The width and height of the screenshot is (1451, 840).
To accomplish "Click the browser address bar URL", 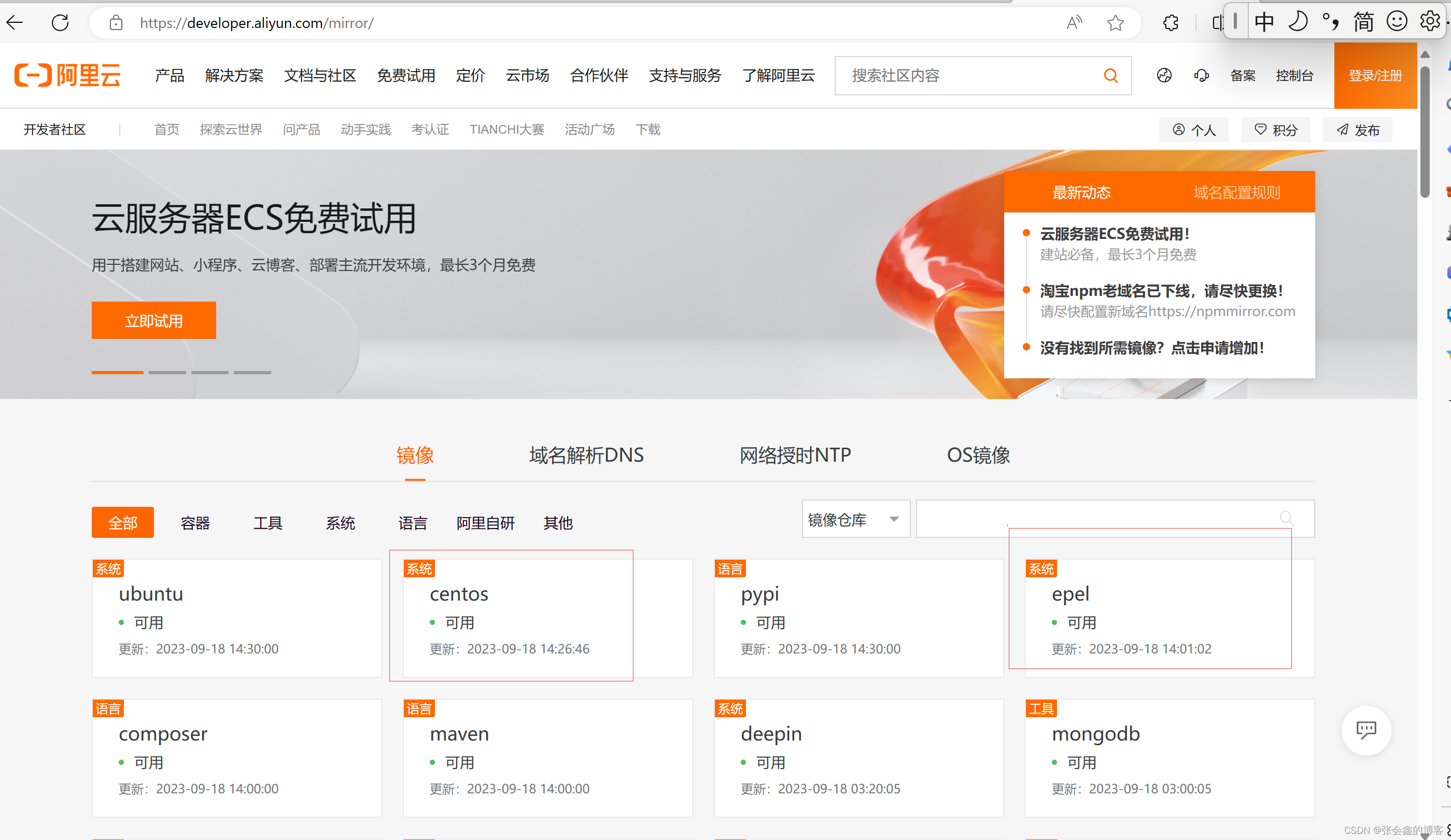I will (257, 23).
